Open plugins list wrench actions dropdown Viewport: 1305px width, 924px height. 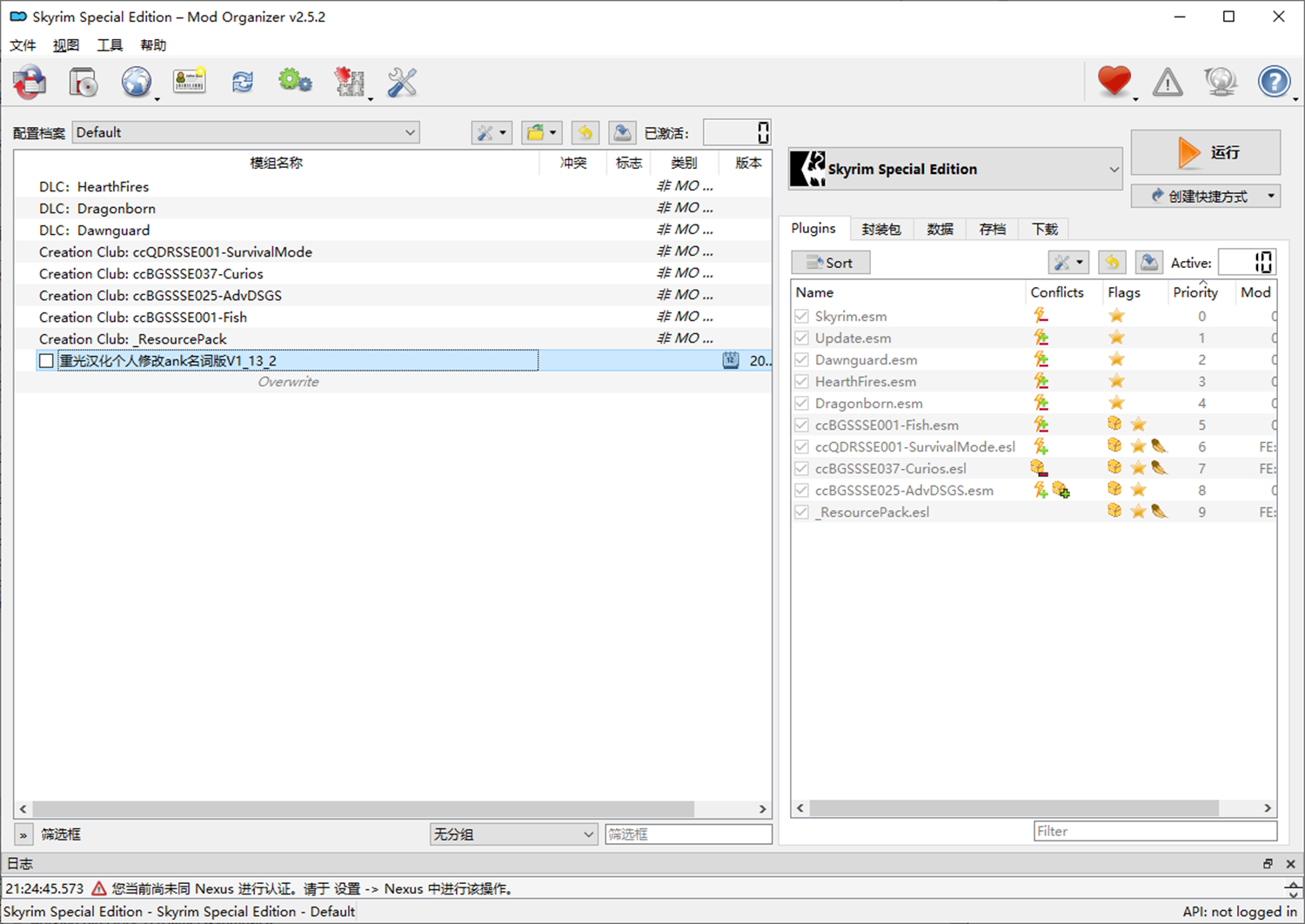pyautogui.click(x=1068, y=263)
